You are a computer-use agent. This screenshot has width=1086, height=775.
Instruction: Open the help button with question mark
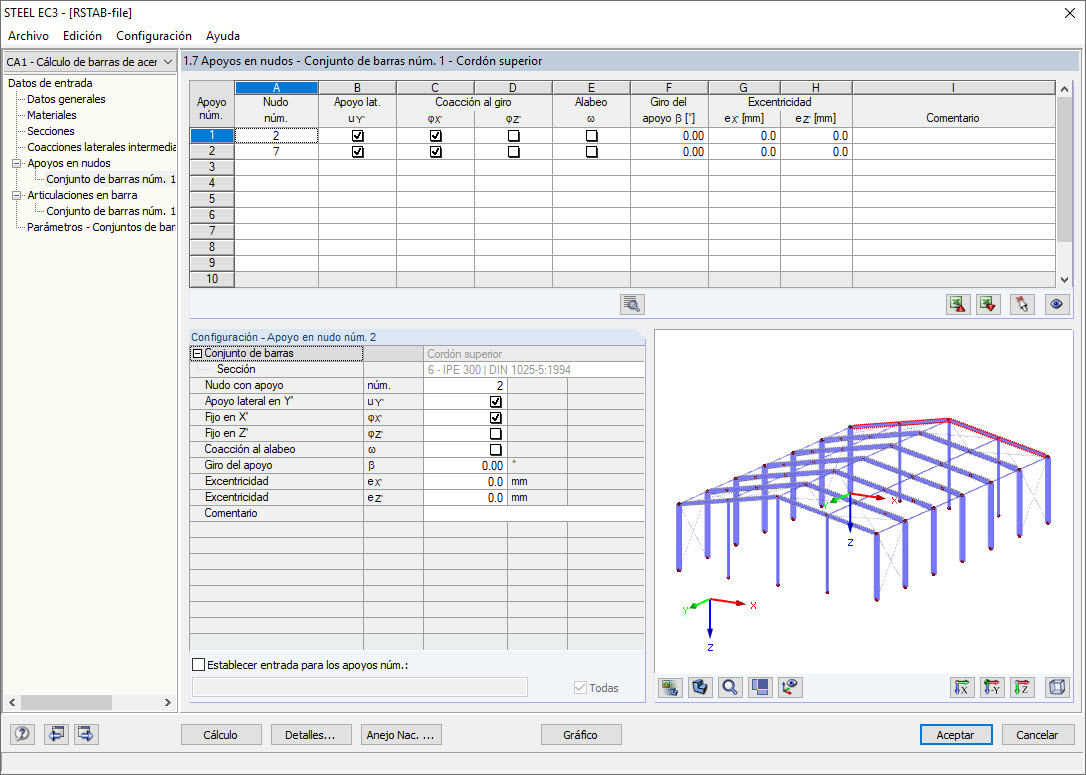pyautogui.click(x=22, y=734)
